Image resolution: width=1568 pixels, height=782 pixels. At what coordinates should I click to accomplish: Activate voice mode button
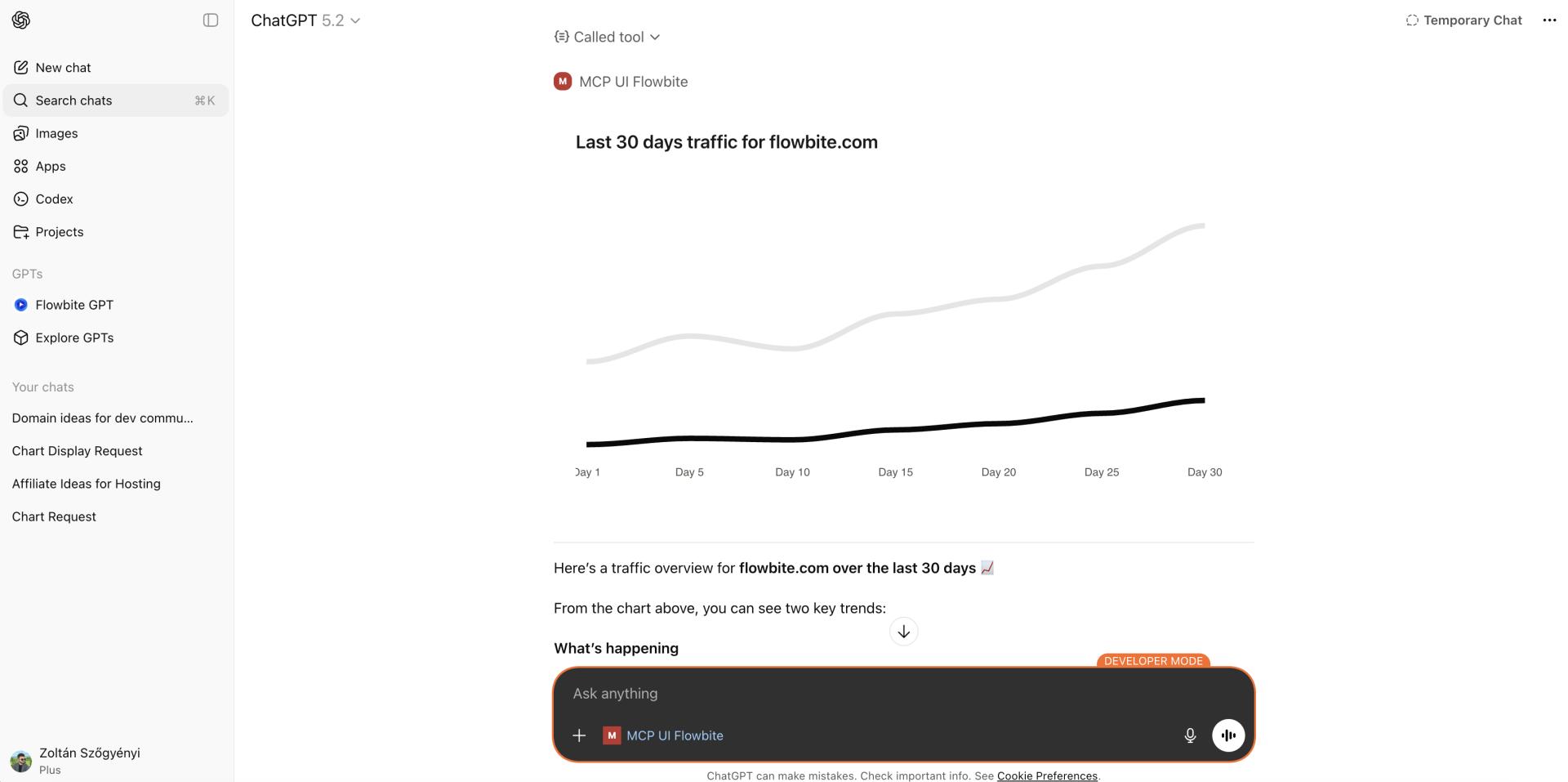[1228, 735]
